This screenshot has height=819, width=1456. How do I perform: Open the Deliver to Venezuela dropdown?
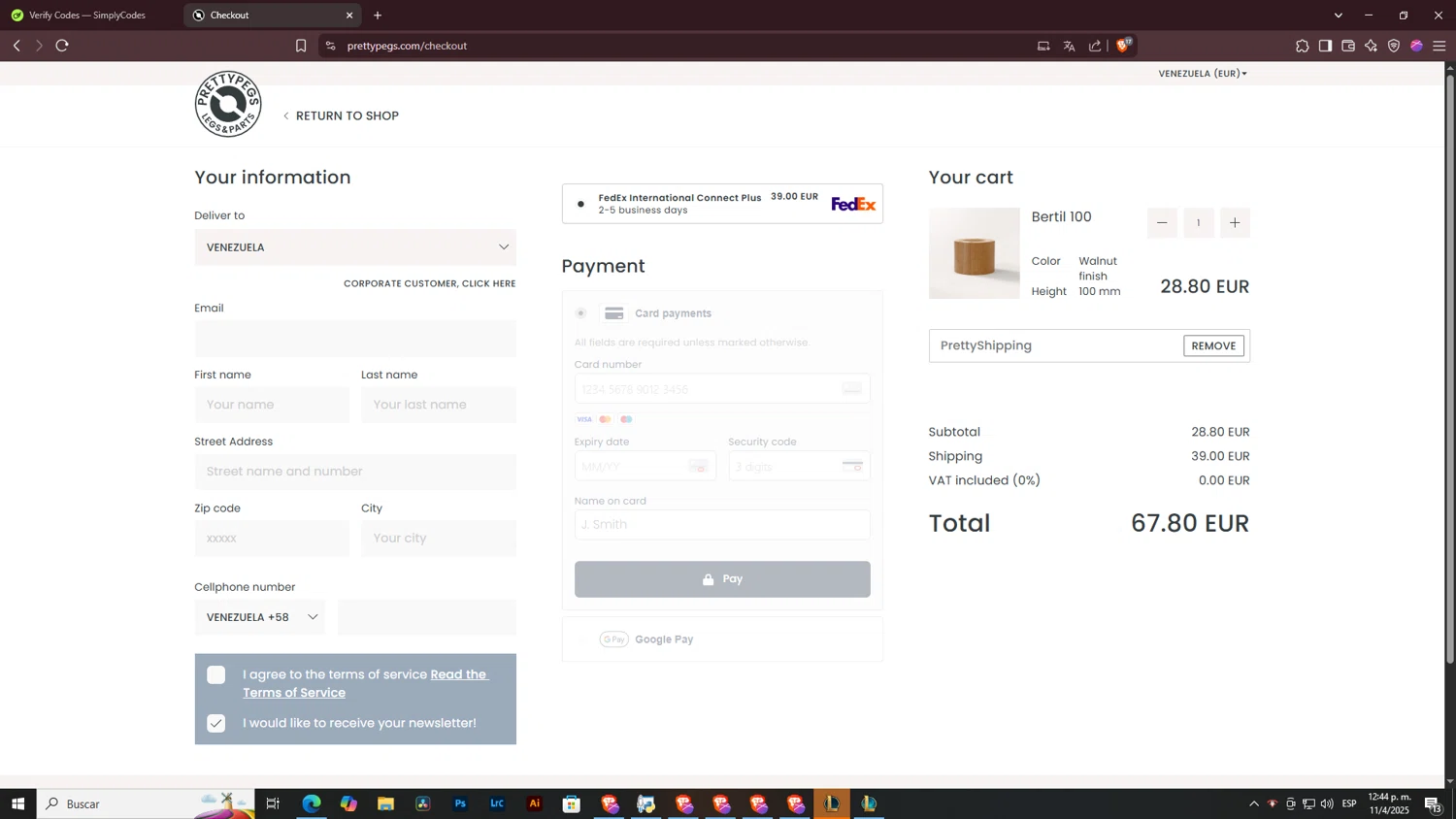click(x=355, y=247)
